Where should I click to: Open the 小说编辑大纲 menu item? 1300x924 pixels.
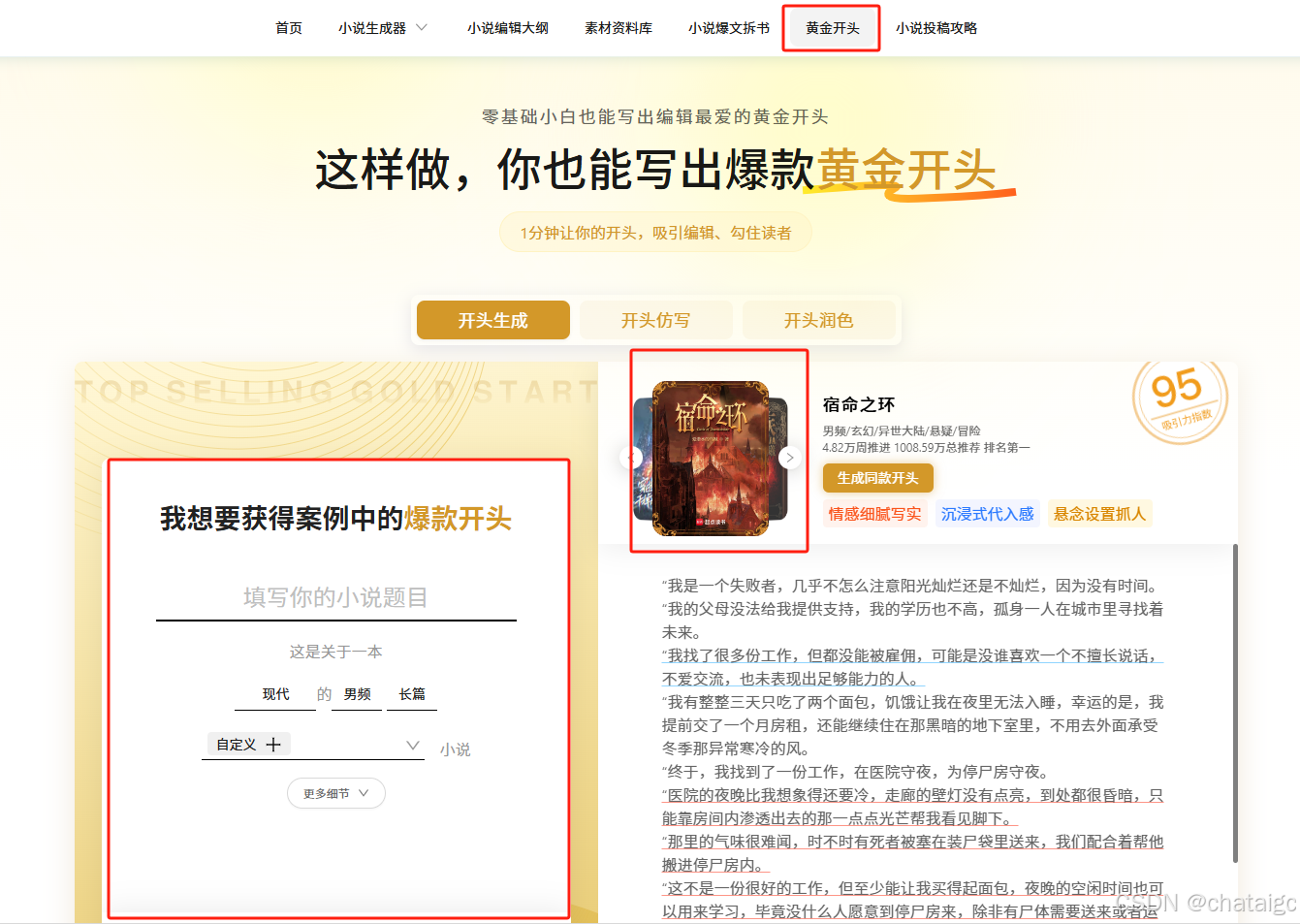coord(508,28)
